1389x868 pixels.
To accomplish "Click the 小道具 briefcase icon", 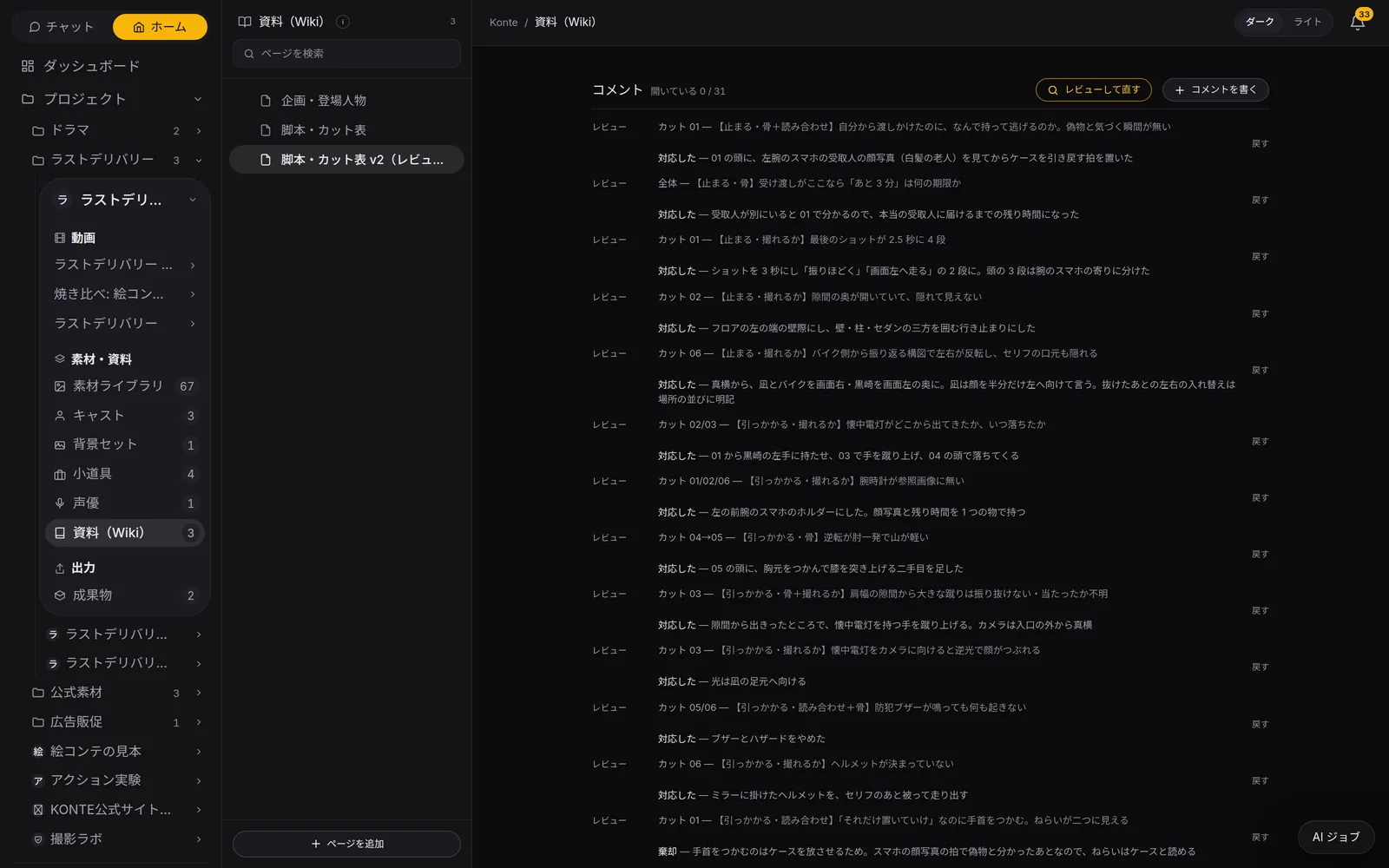I will (60, 475).
